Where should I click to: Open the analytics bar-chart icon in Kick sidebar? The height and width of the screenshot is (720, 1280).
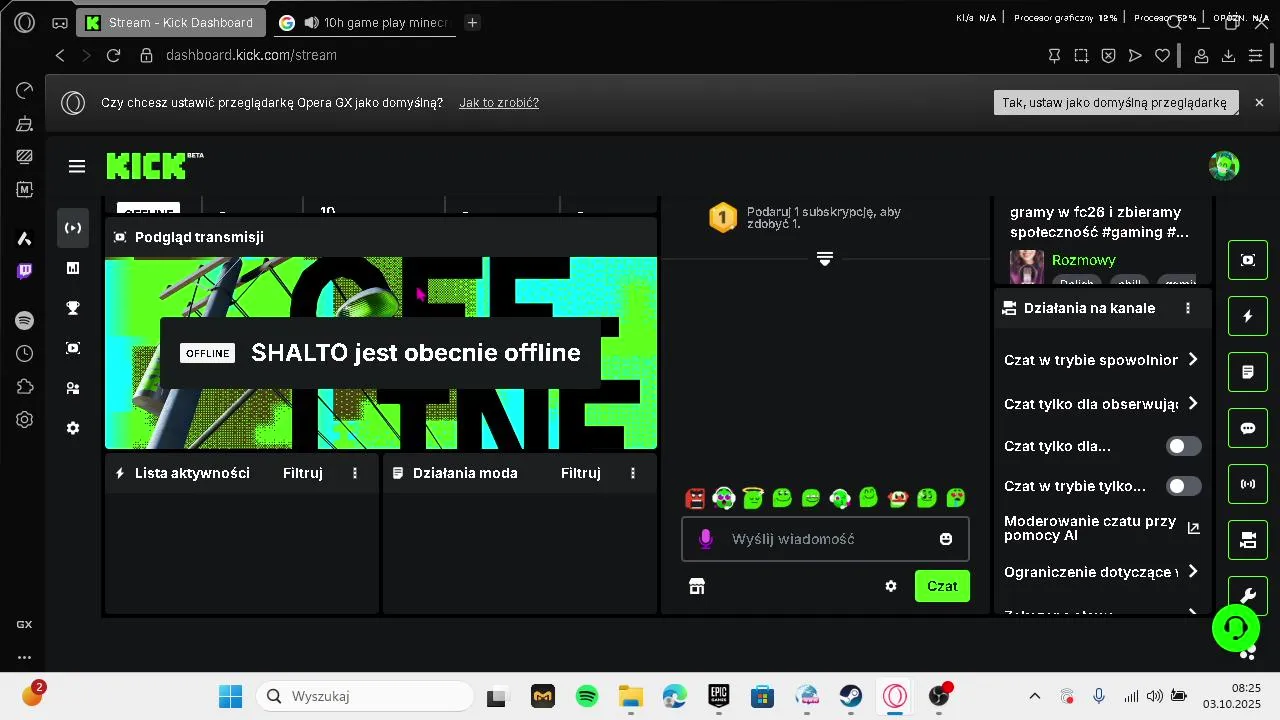coord(73,268)
